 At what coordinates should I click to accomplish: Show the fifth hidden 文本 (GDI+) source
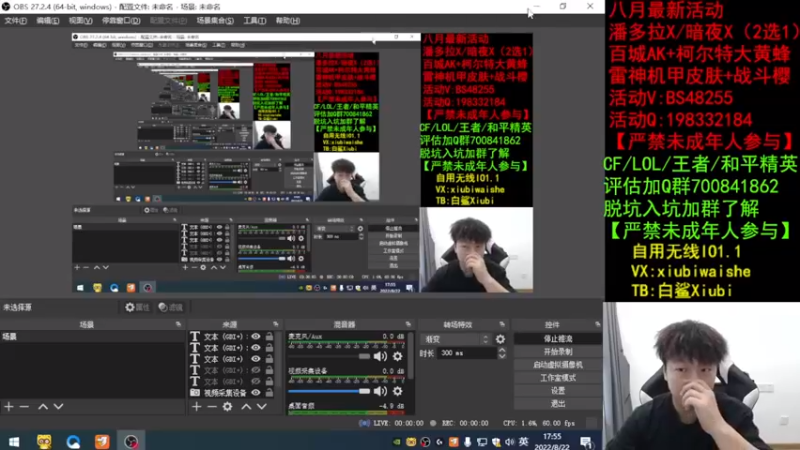256,382
